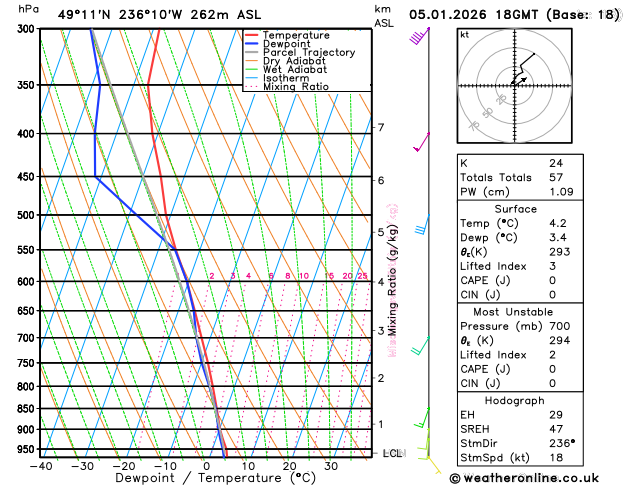Image resolution: width=629 pixels, height=486 pixels.
Task: Click the gray Parcel Trajectory legend swatch
Action: pyautogui.click(x=252, y=53)
